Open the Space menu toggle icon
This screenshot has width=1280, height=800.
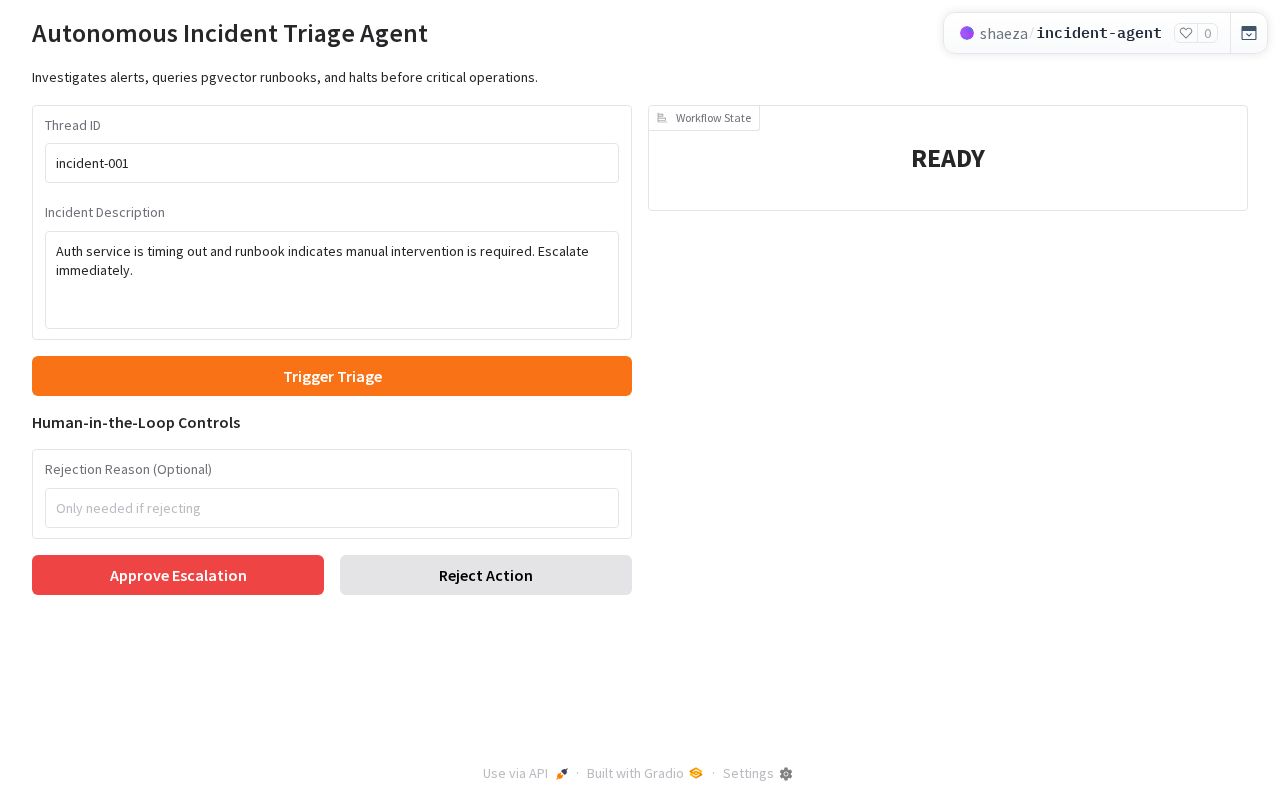(1249, 33)
